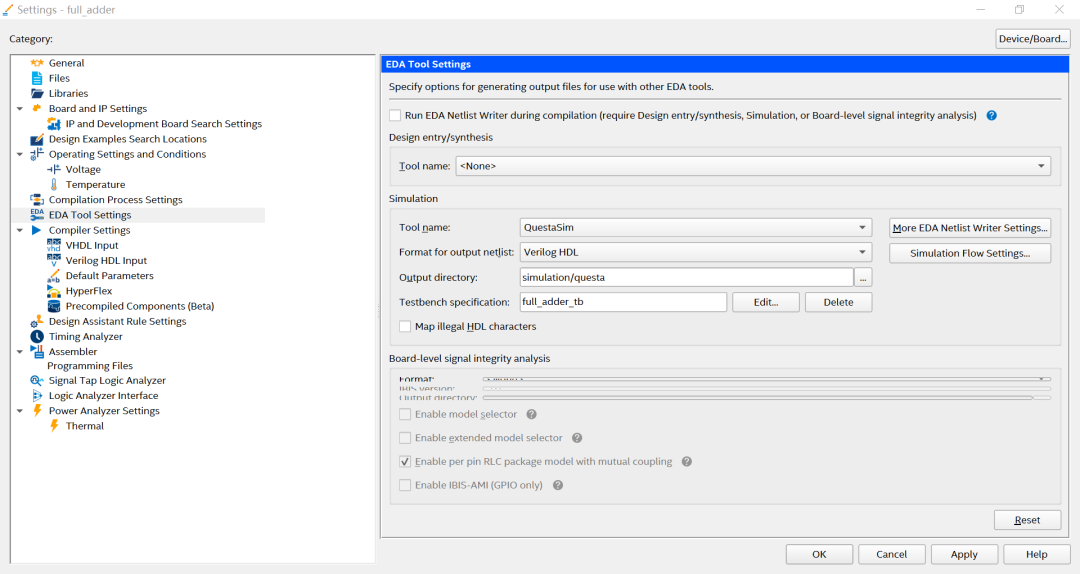Collapse the Compiler Settings tree node
Screen dimensions: 1080x574
(20, 230)
